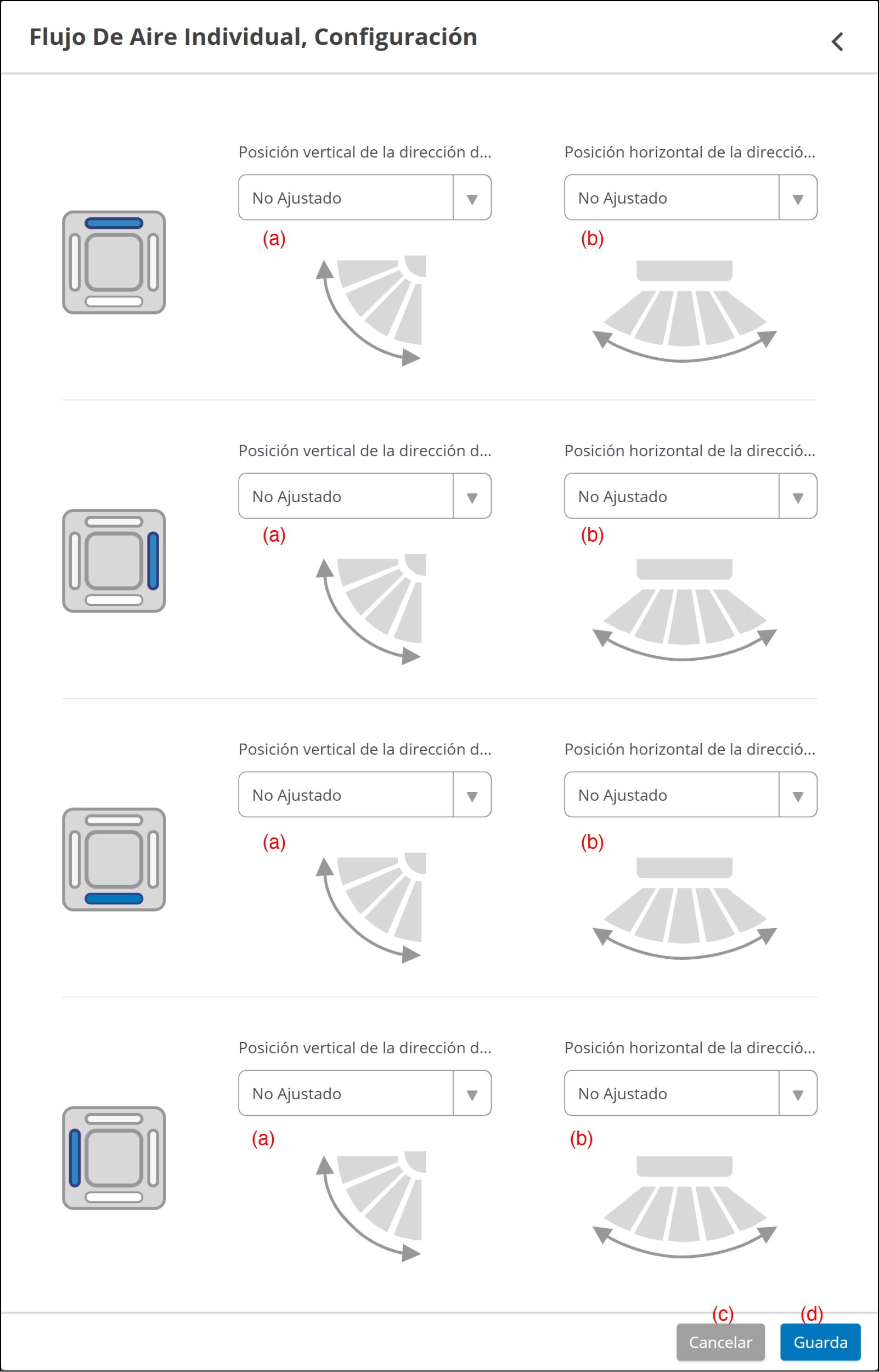Click the cassette icon with top outlet highlighted
The height and width of the screenshot is (1372, 879).
(x=114, y=262)
